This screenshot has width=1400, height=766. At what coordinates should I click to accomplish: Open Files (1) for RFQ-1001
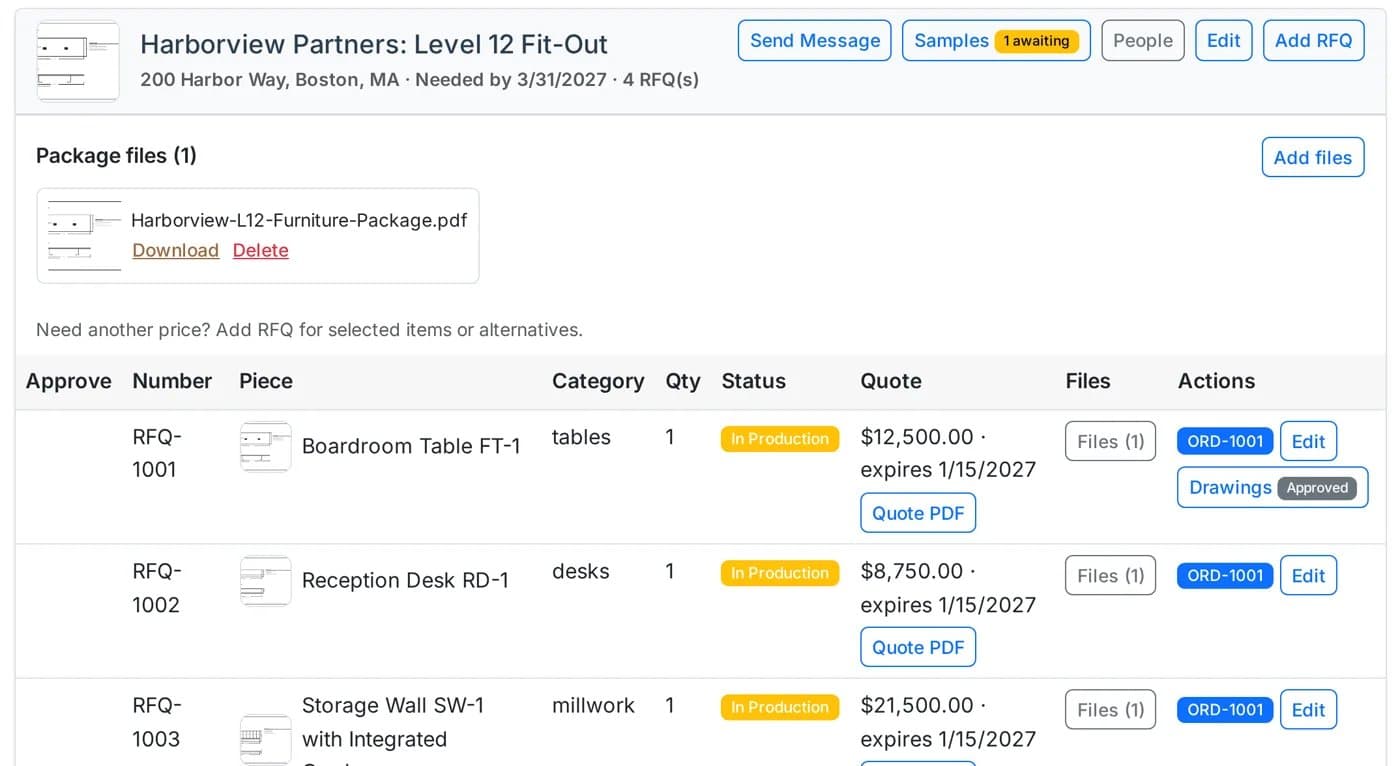click(1111, 441)
